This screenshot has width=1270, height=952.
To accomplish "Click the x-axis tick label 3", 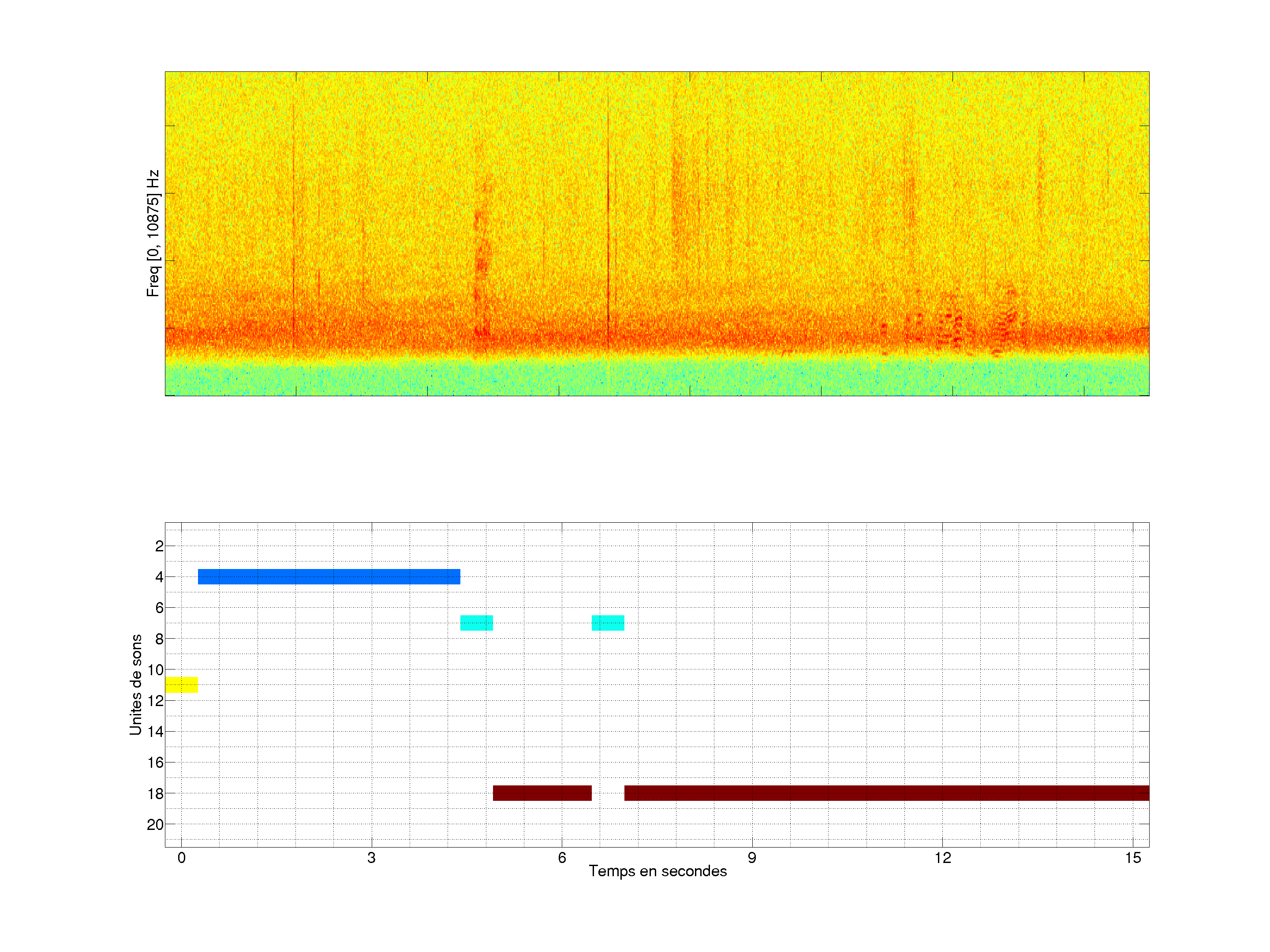I will (371, 858).
